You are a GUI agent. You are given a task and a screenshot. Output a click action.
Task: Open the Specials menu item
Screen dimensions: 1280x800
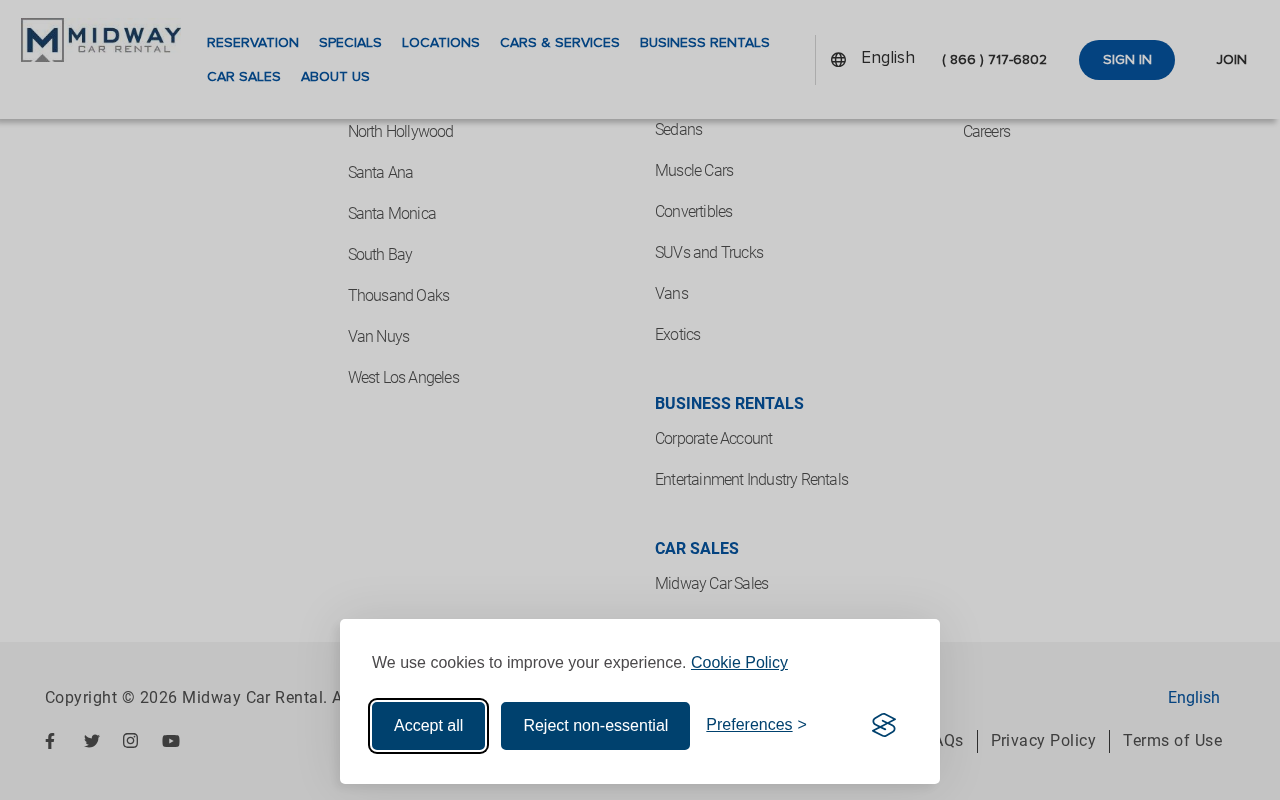point(350,43)
